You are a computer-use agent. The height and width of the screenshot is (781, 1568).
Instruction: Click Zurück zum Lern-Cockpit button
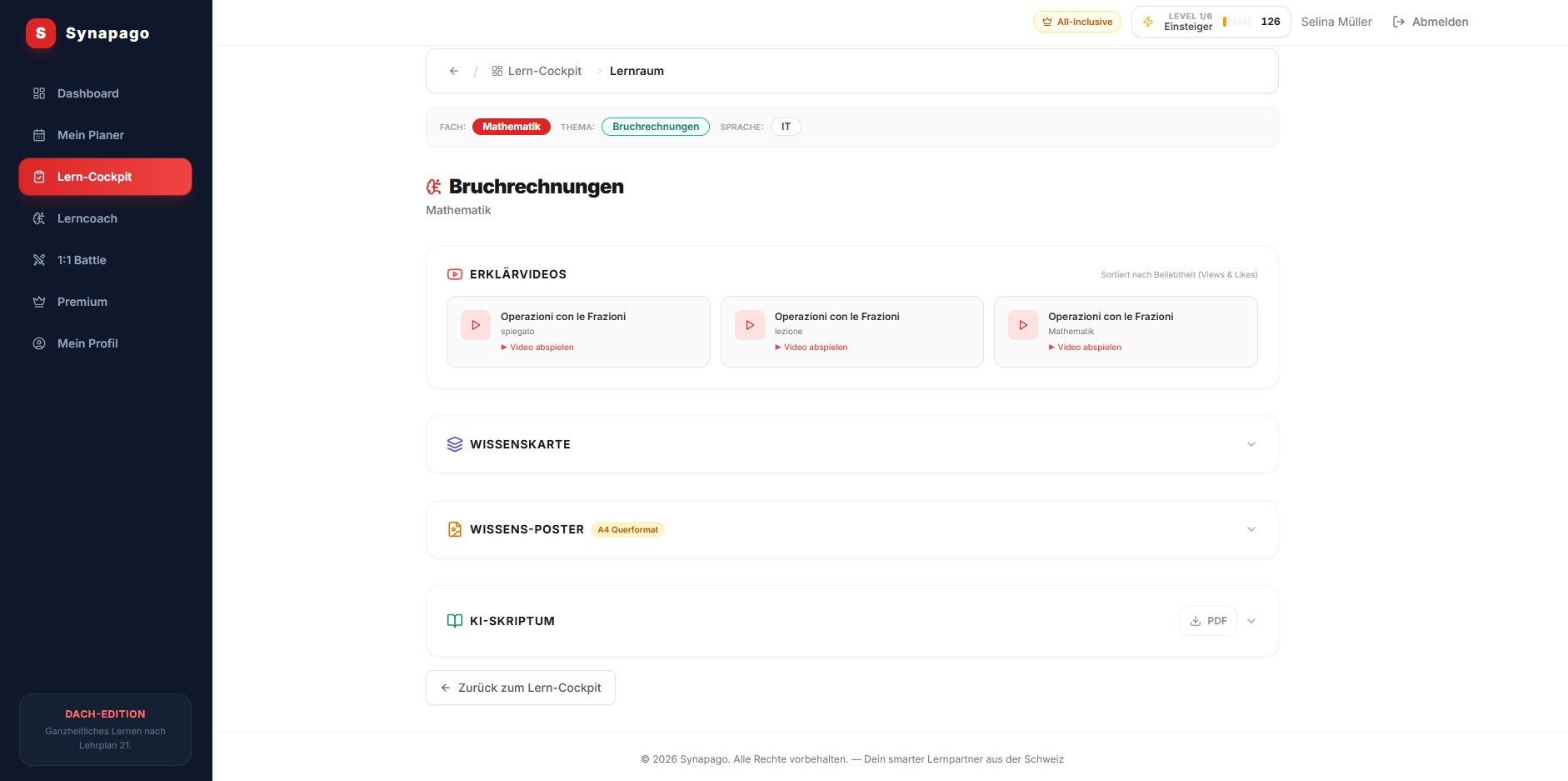coord(521,688)
